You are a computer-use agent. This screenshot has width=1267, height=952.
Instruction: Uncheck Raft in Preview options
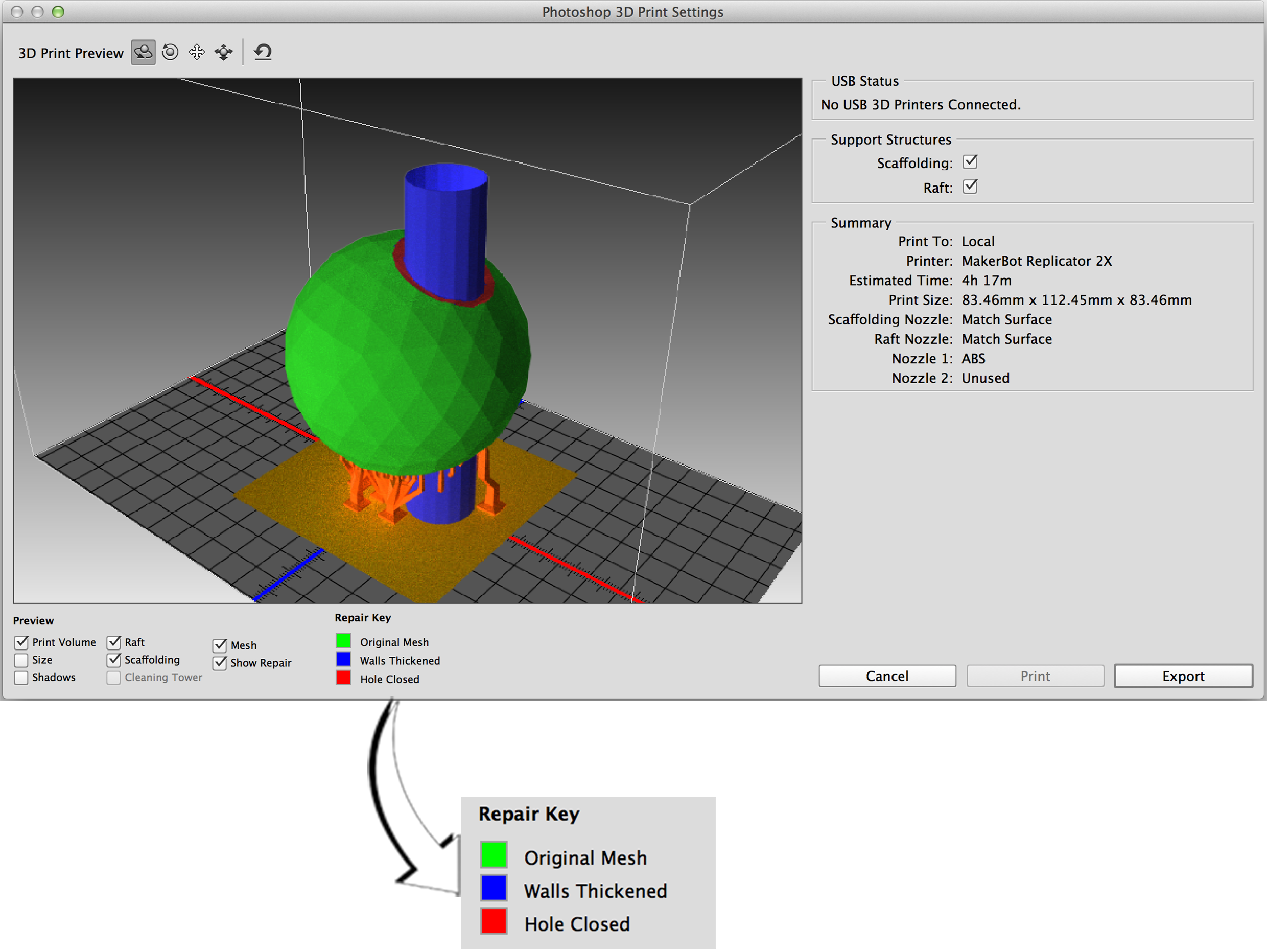[114, 642]
